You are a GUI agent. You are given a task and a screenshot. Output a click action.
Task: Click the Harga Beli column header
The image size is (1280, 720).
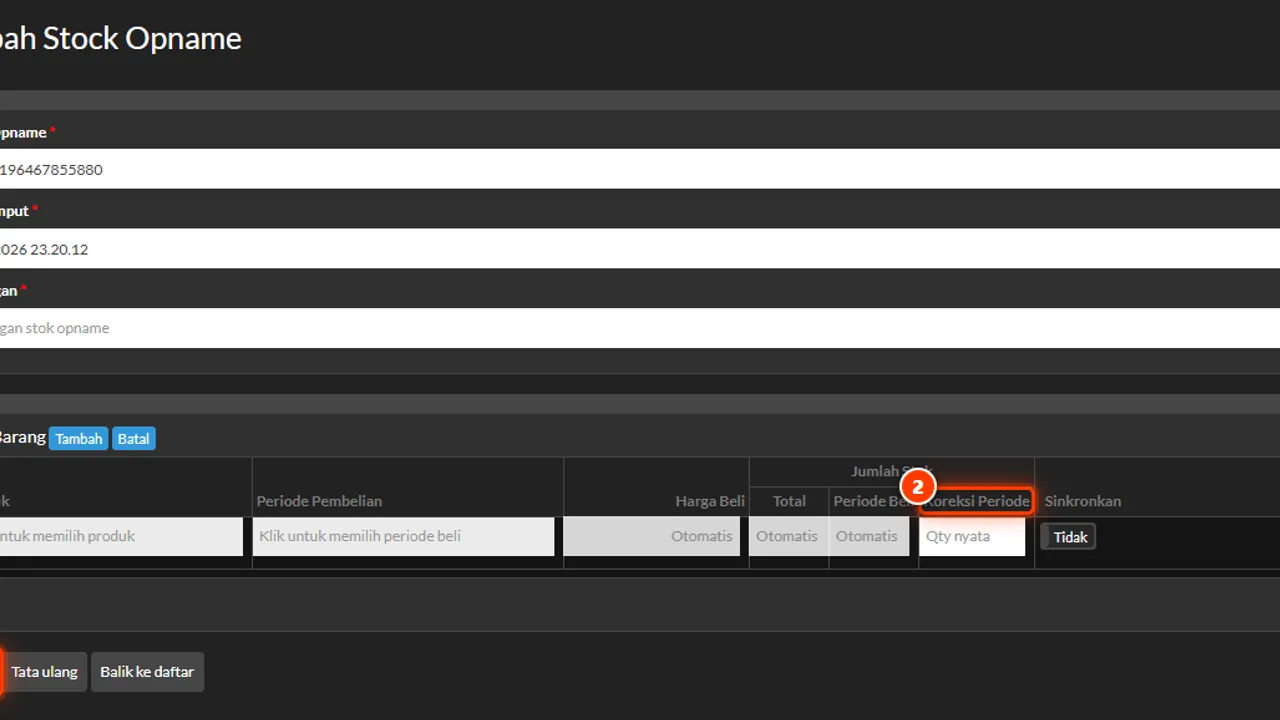pos(710,501)
